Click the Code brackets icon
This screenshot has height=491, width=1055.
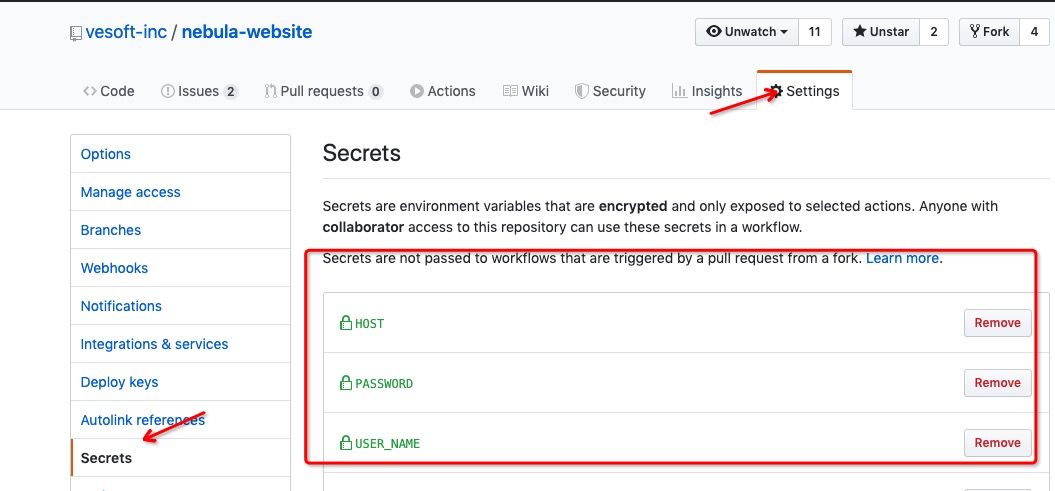[x=89, y=91]
